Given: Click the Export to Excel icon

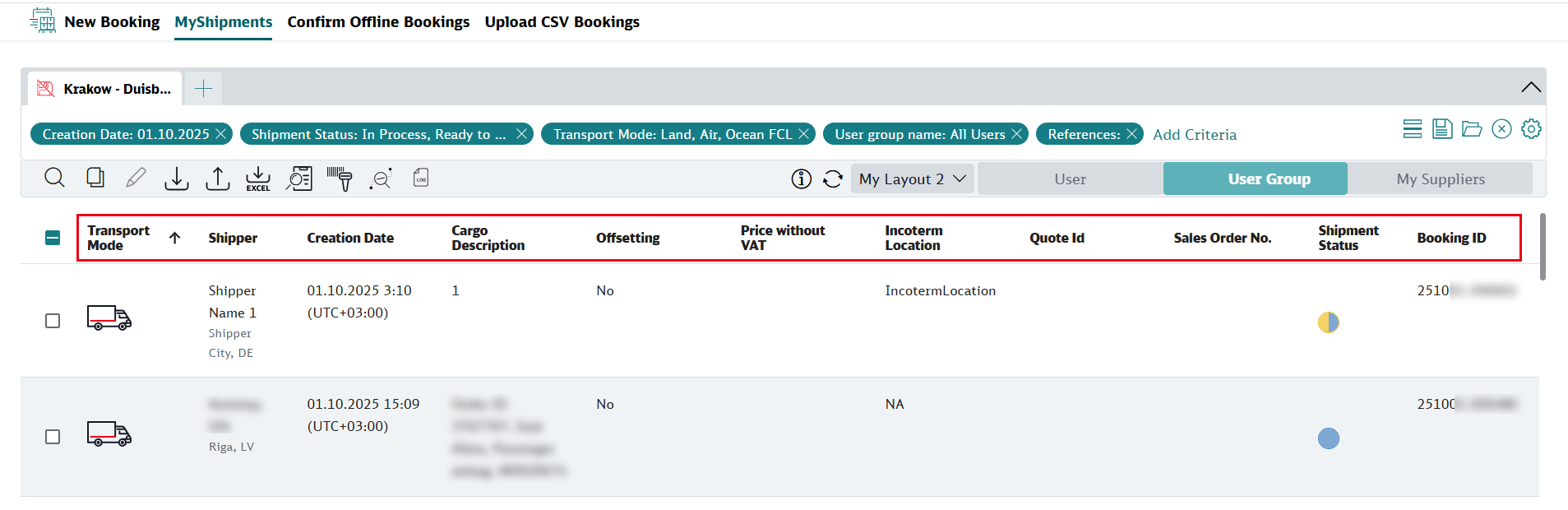Looking at the screenshot, I should pos(258,178).
